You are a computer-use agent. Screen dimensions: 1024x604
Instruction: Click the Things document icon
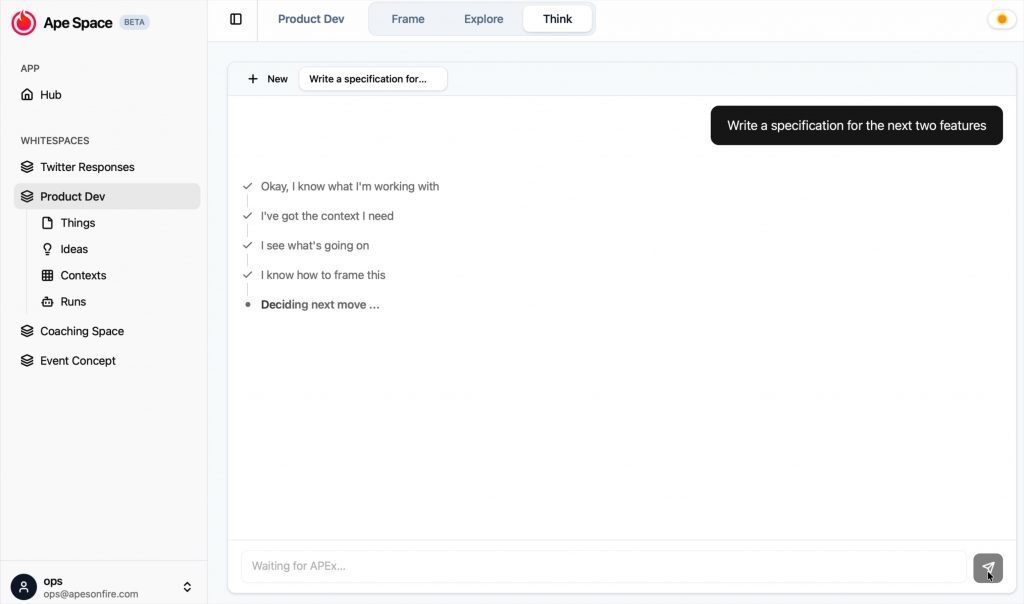[47, 223]
